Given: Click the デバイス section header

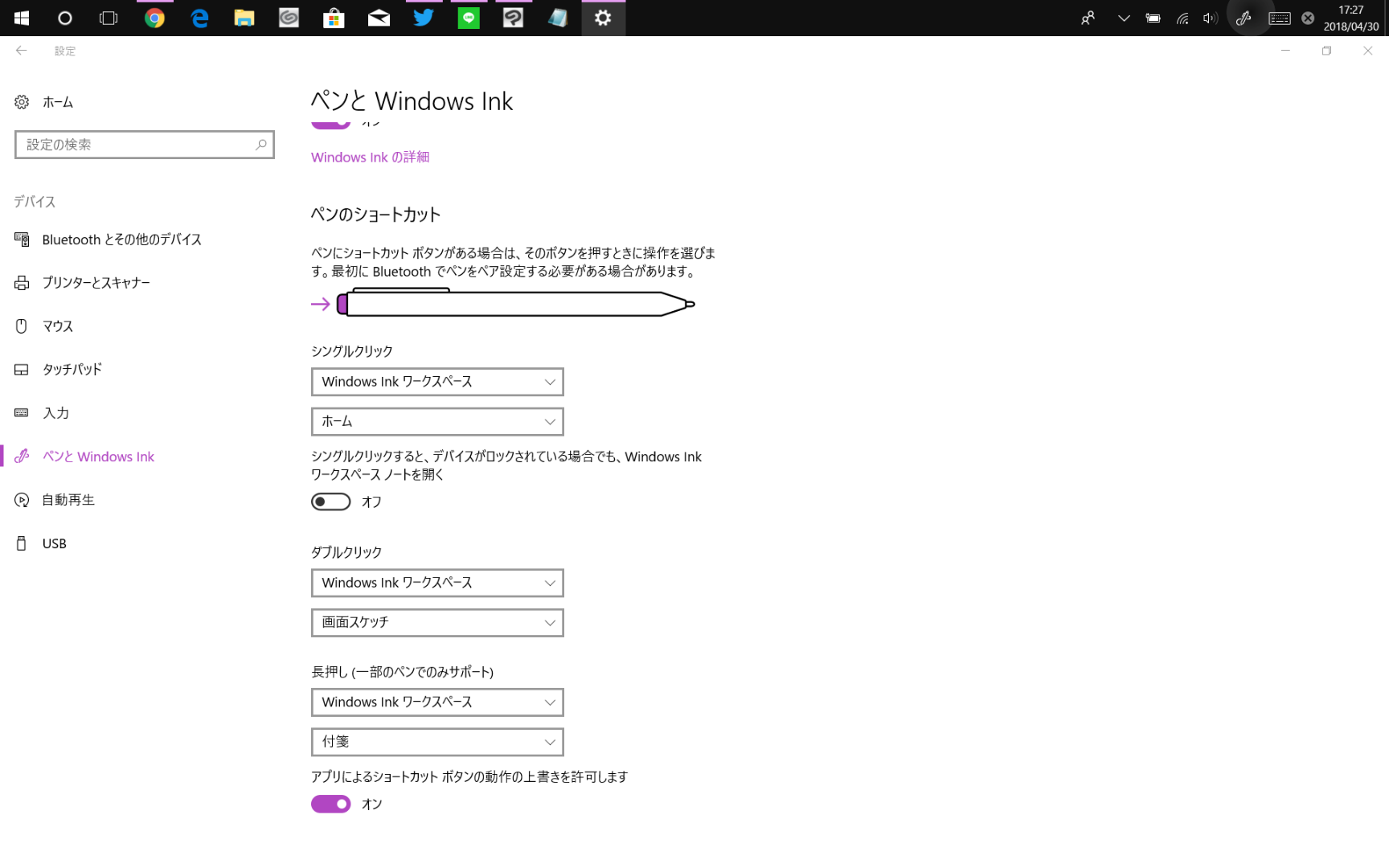Looking at the screenshot, I should tap(35, 202).
